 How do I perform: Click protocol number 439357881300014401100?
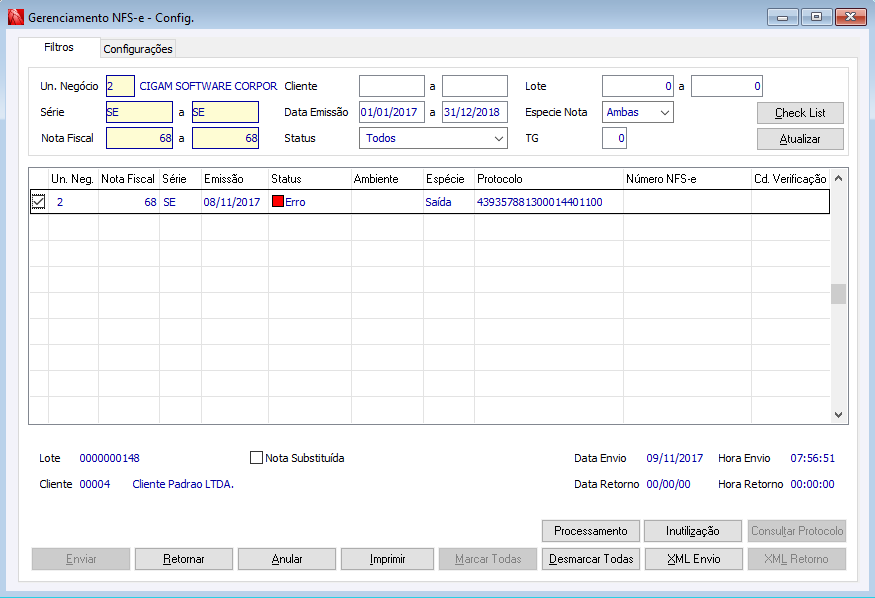click(540, 202)
